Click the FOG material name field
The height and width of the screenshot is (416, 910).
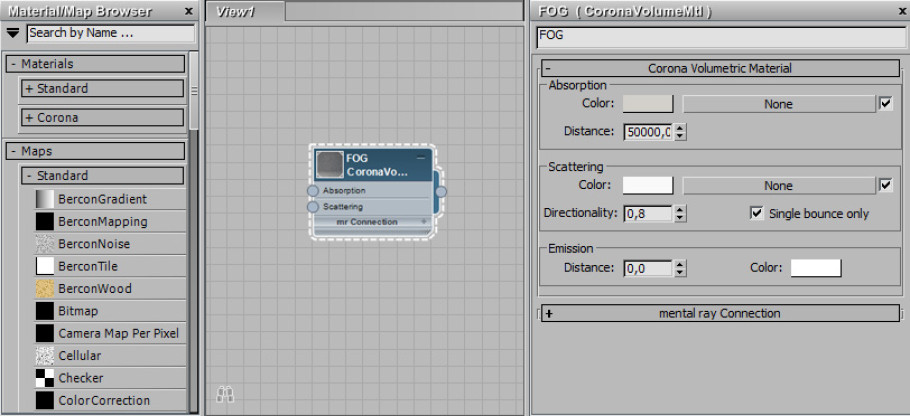[x=721, y=37]
